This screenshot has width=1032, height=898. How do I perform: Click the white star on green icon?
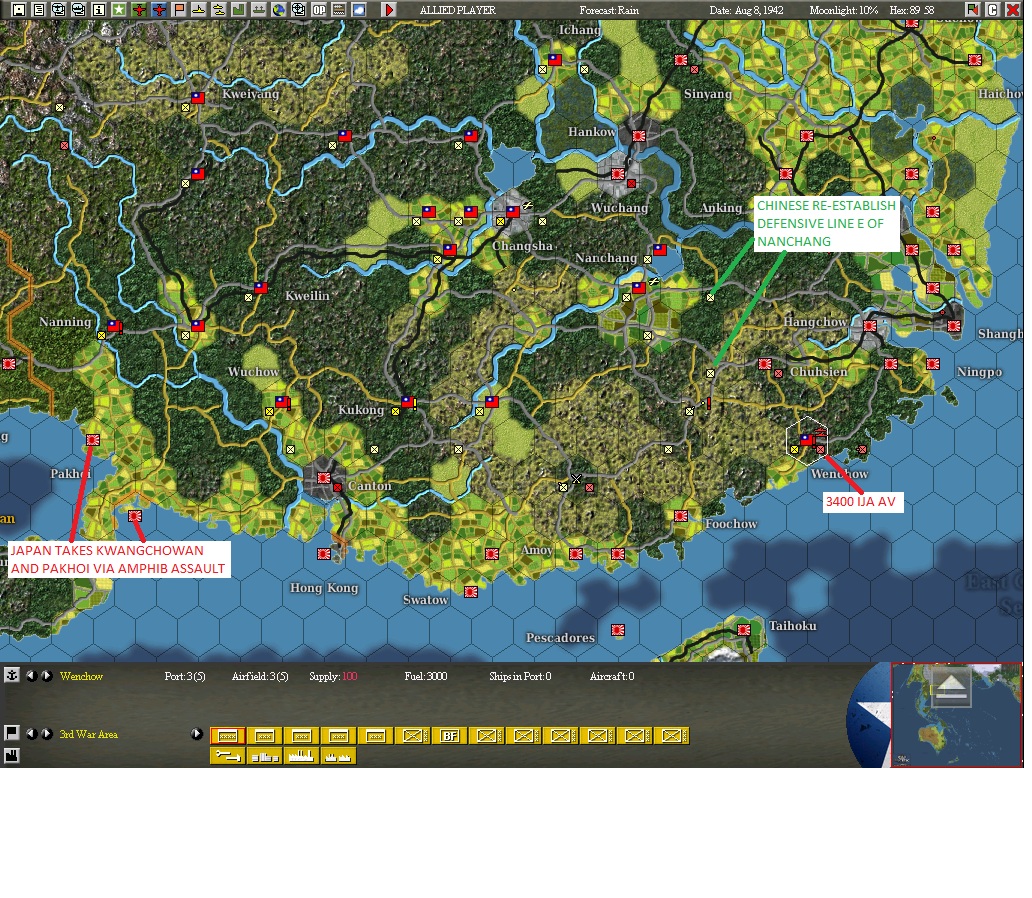(x=118, y=10)
